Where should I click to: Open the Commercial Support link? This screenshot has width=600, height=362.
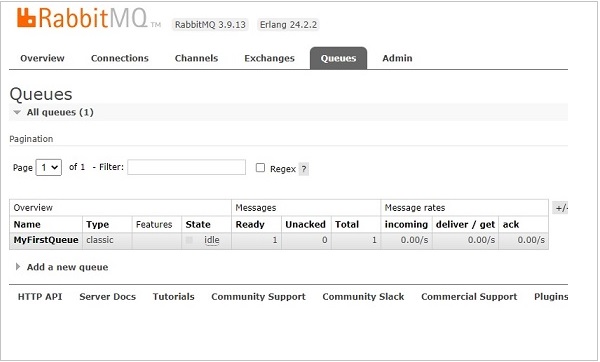coord(469,297)
